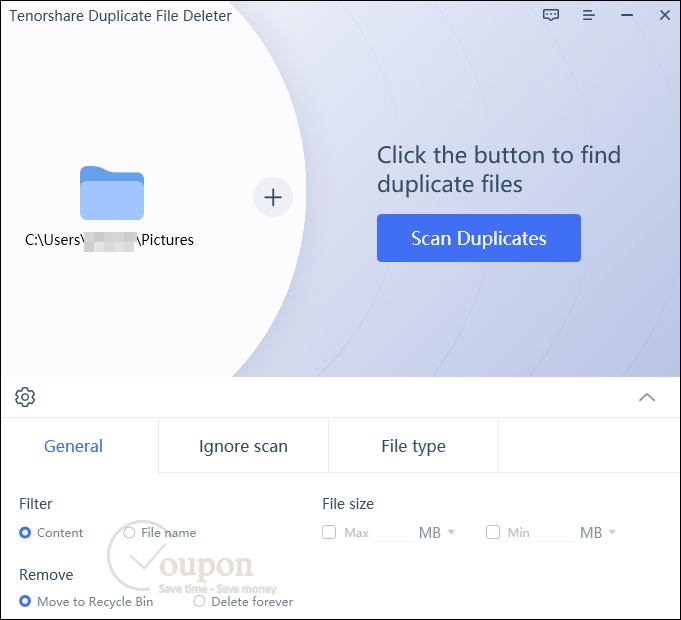The image size is (681, 620).
Task: Open the hamburger menu icon
Action: pyautogui.click(x=588, y=15)
